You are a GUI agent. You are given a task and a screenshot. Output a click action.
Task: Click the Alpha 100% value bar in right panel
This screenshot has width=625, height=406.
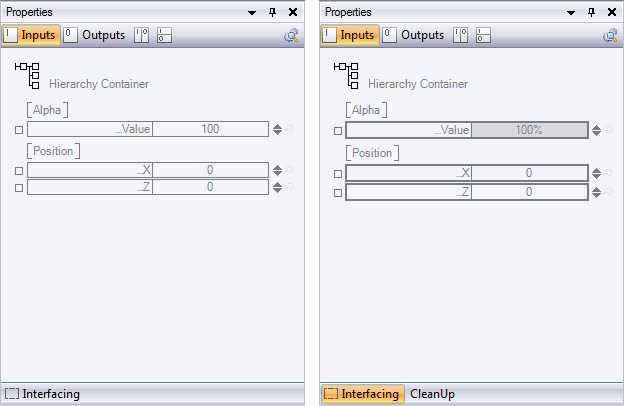coord(528,130)
